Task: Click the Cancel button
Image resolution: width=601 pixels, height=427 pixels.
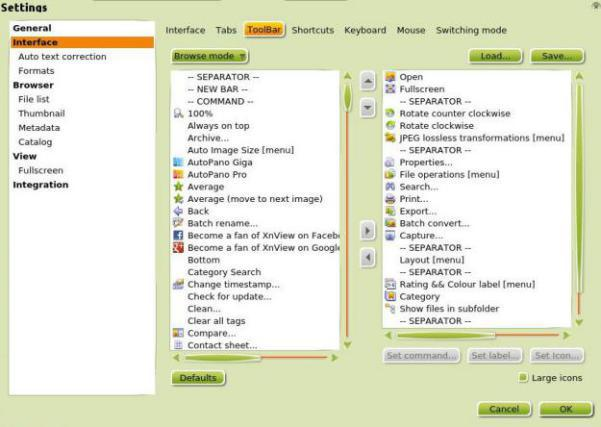Action: 504,409
